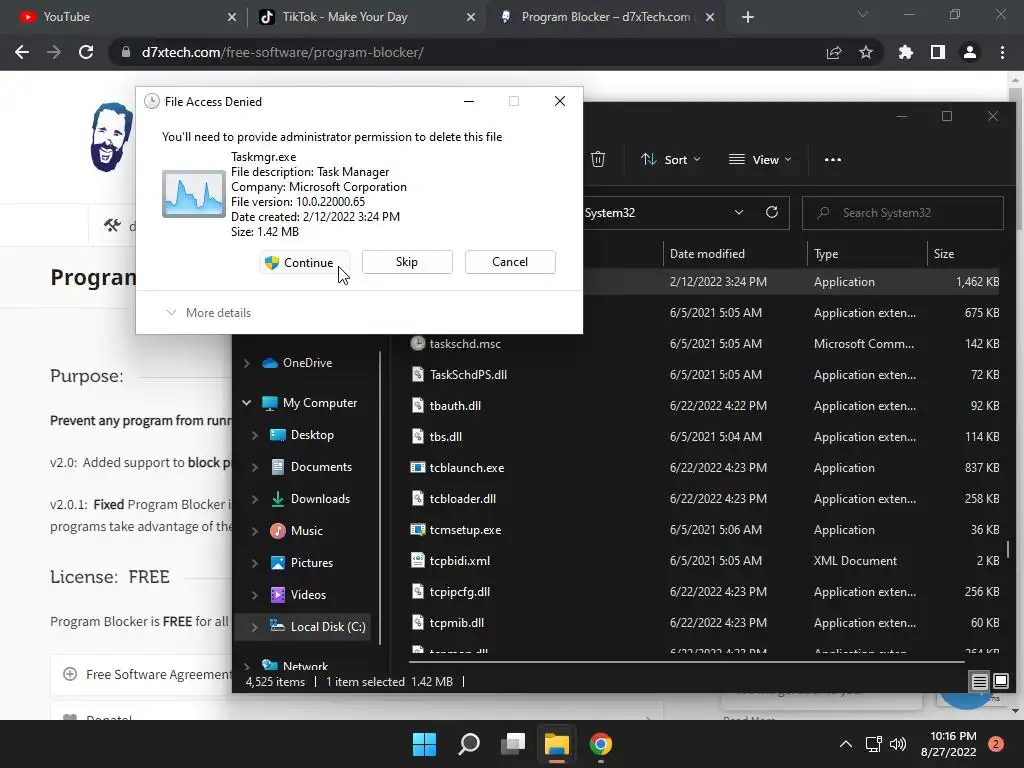
Task: Open Downloads in the navigation pane
Action: coord(320,499)
